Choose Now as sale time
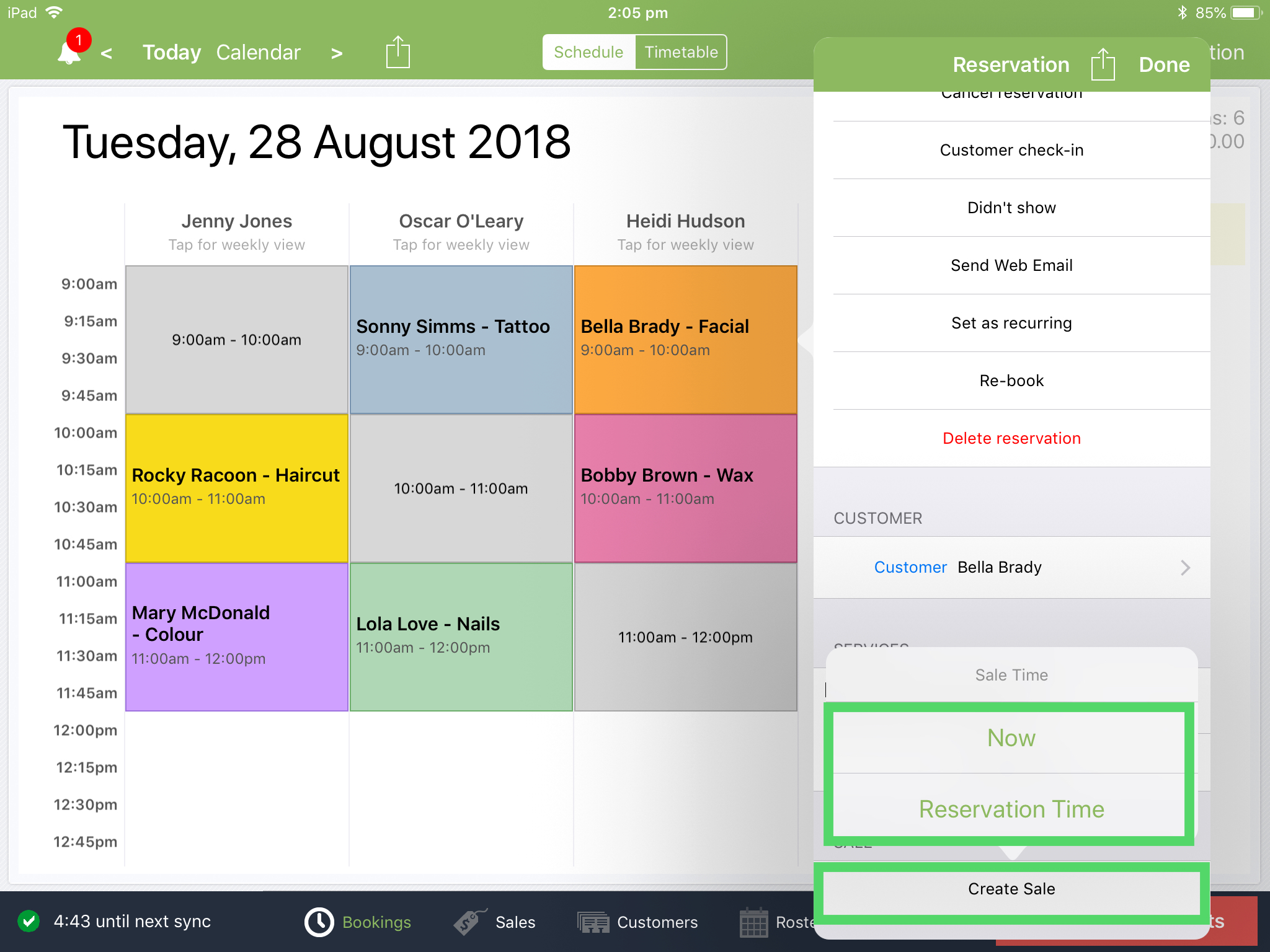 [1011, 738]
